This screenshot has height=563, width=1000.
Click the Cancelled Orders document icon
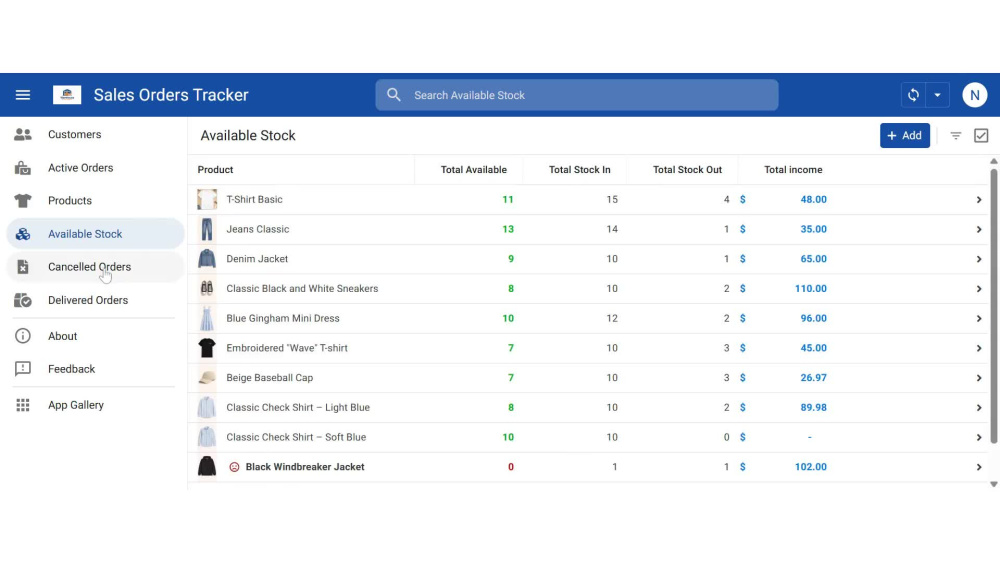tap(23, 267)
